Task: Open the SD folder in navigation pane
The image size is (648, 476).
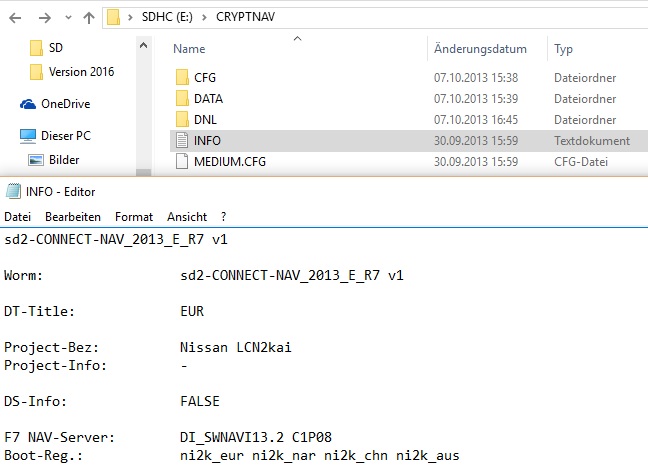Action: 55,48
